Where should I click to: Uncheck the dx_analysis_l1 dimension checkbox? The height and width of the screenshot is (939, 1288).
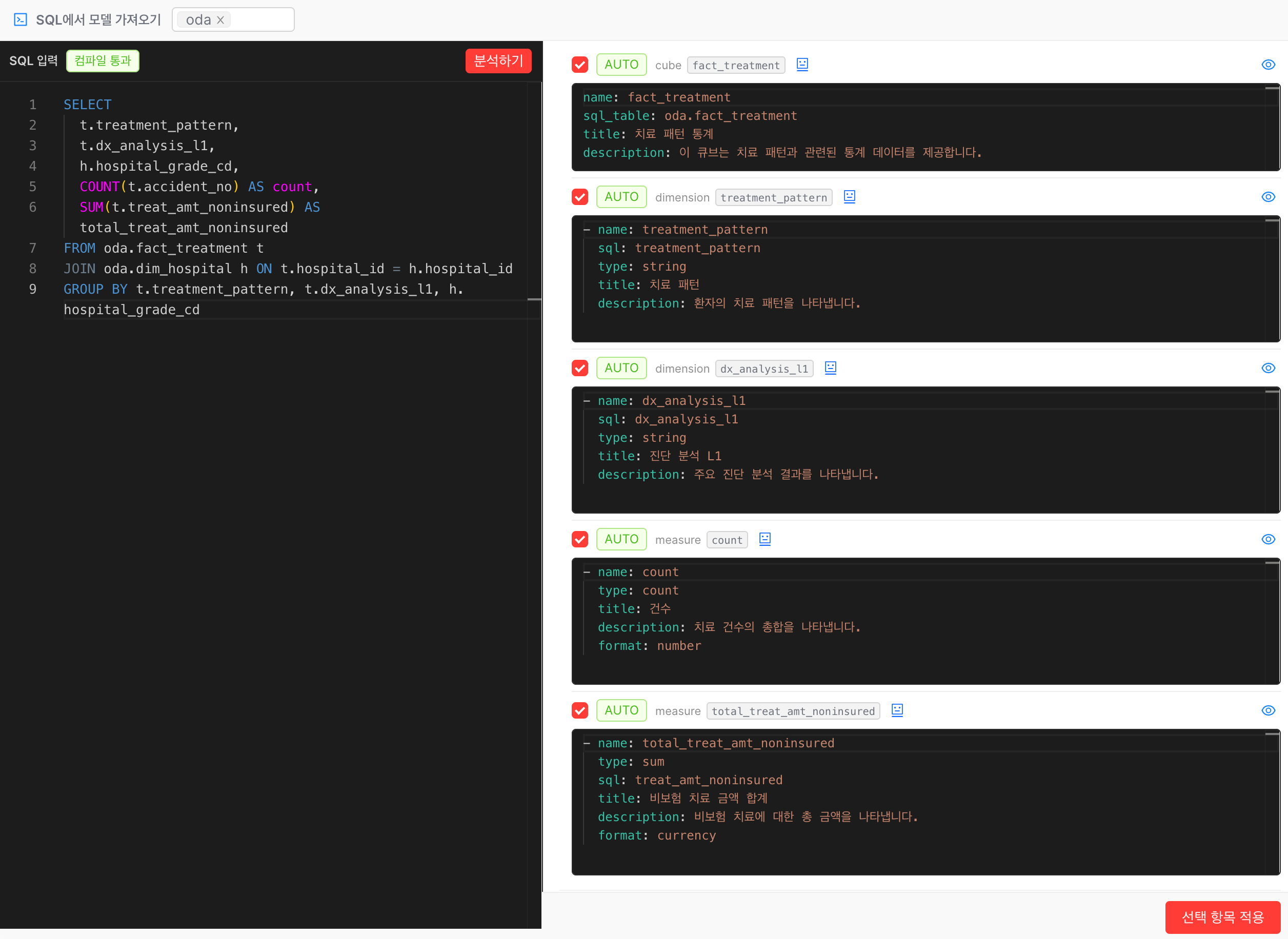click(580, 368)
